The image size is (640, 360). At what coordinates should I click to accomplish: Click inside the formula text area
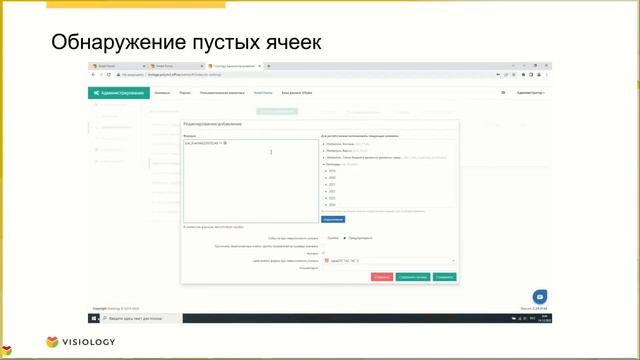[x=251, y=181]
